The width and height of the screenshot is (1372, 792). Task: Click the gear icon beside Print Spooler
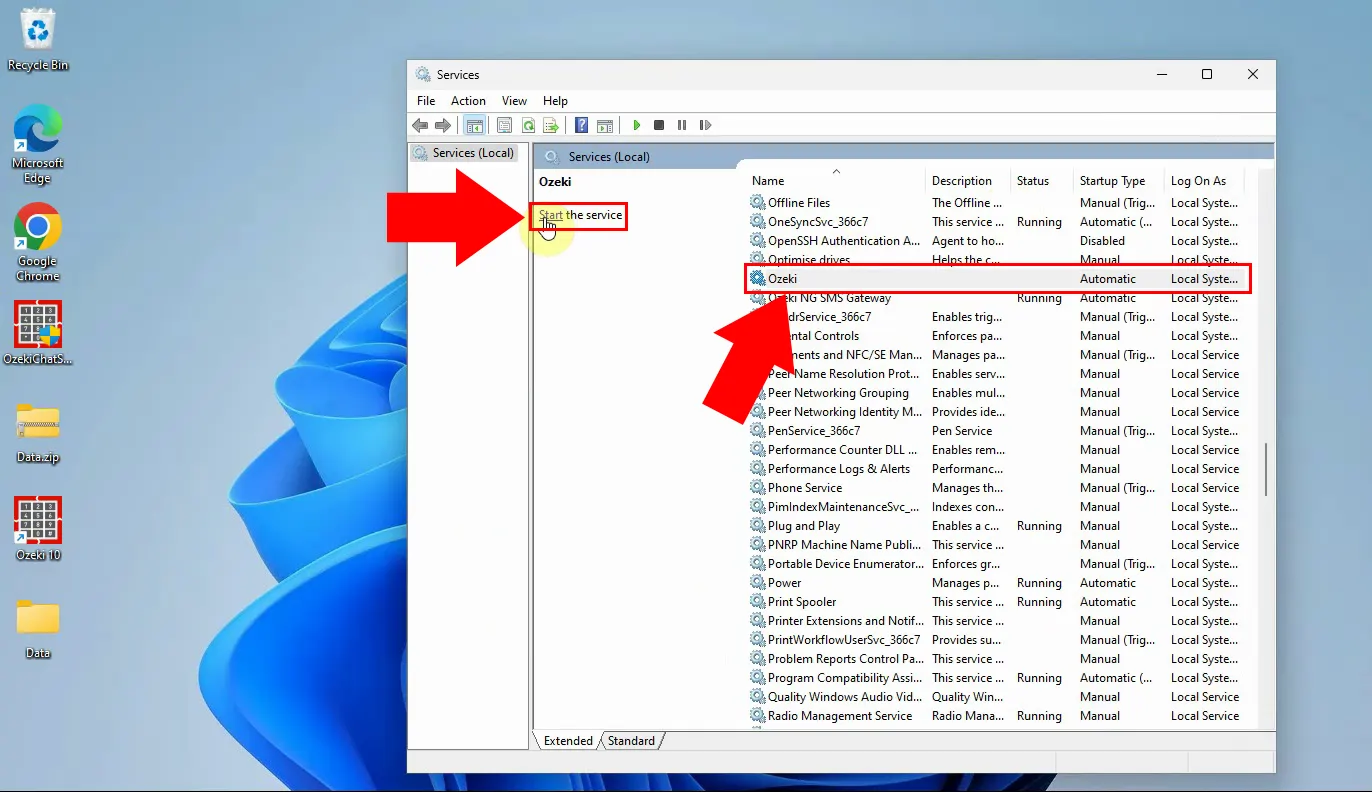click(758, 602)
